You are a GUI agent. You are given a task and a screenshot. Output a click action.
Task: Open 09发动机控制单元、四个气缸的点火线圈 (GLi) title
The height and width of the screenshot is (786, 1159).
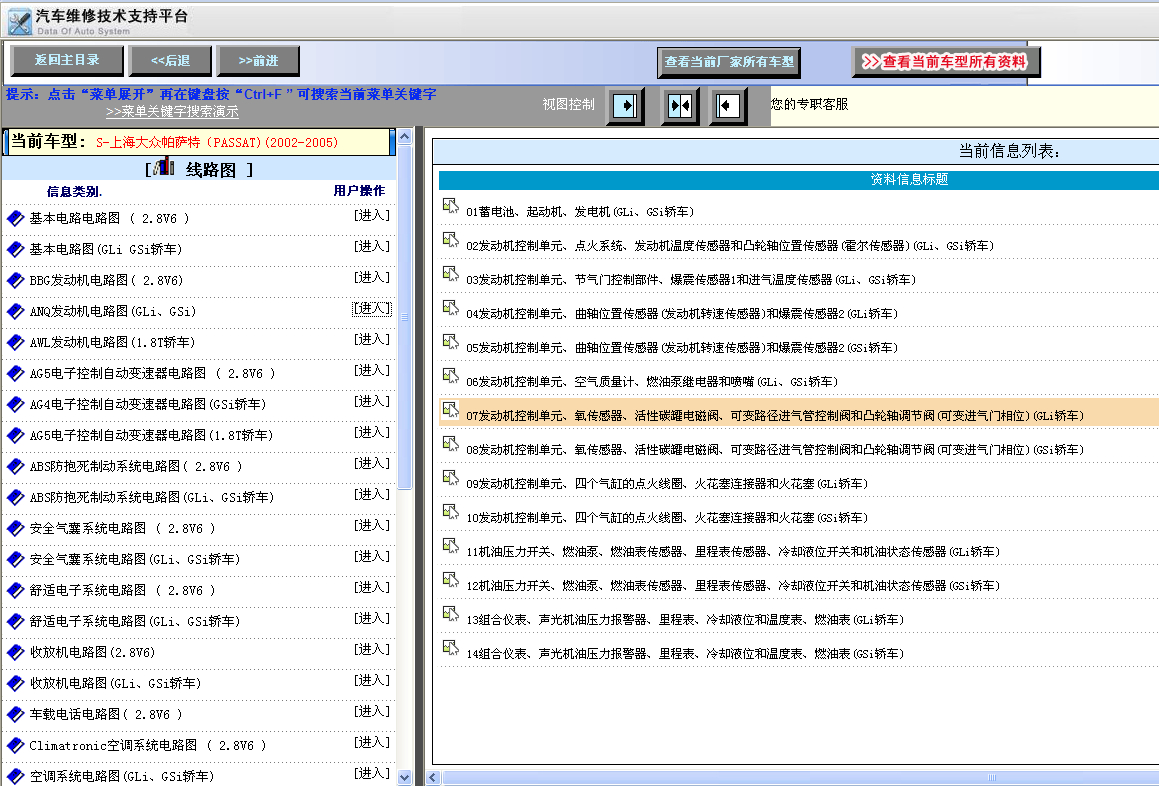667,484
